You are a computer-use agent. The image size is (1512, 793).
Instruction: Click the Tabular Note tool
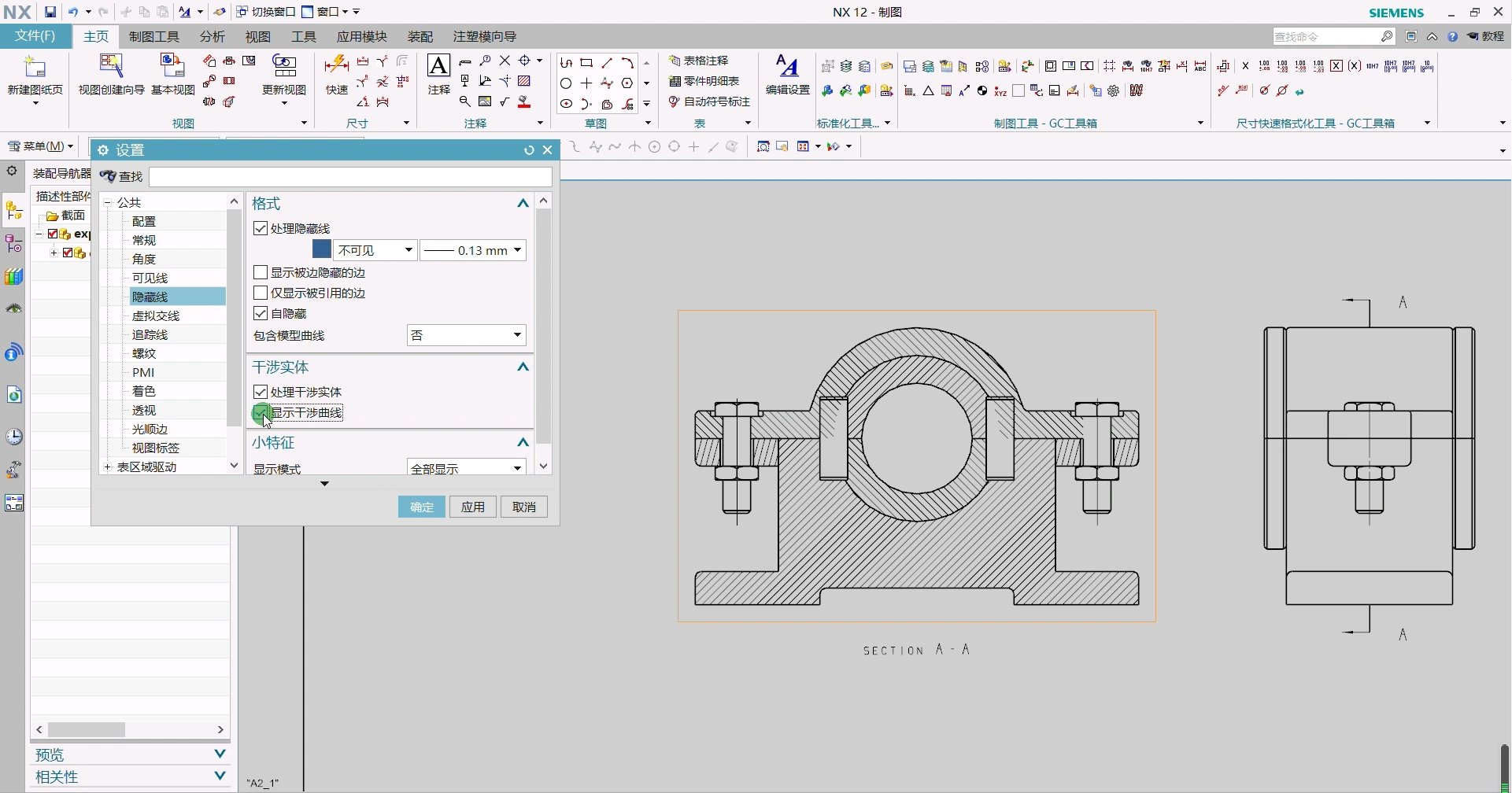pos(699,61)
